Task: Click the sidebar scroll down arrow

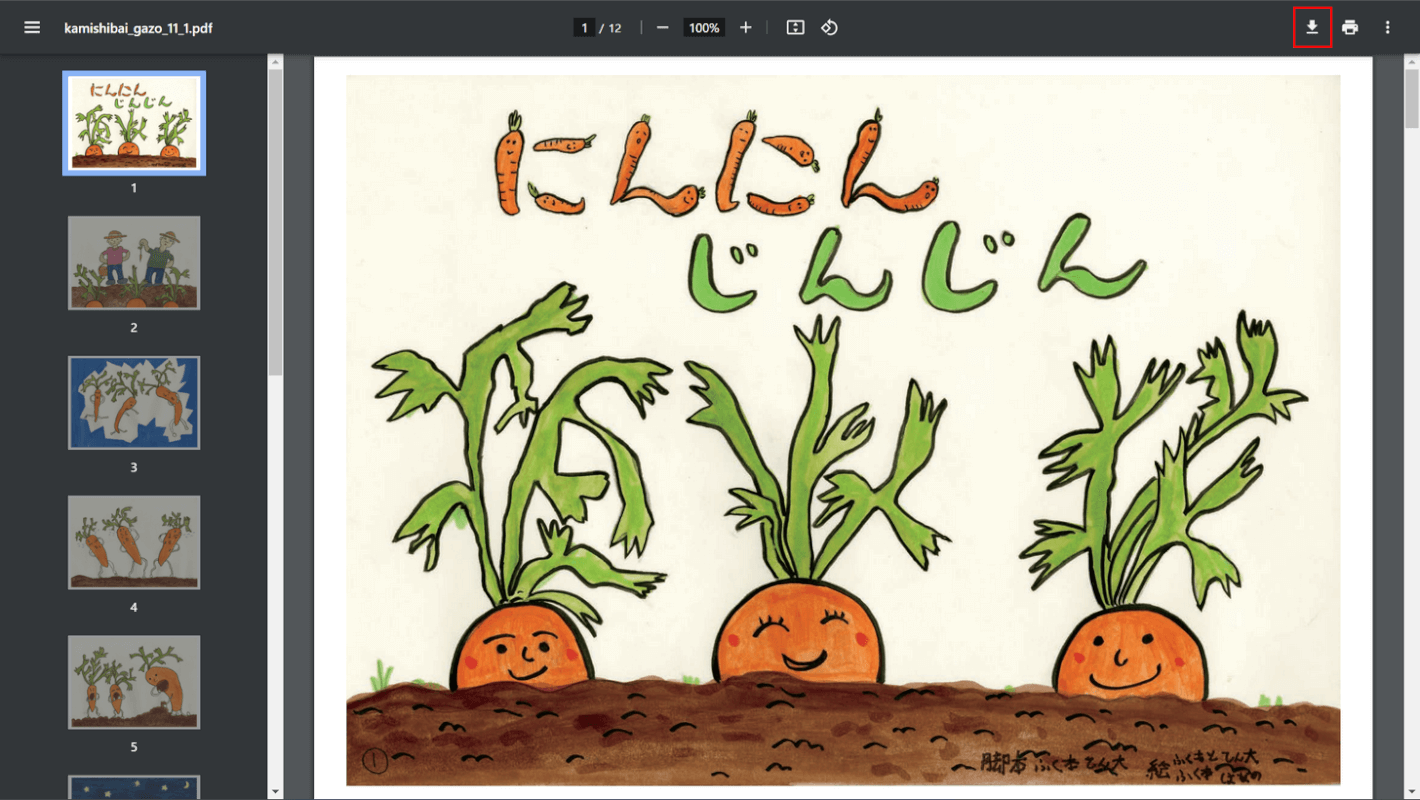Action: 276,792
